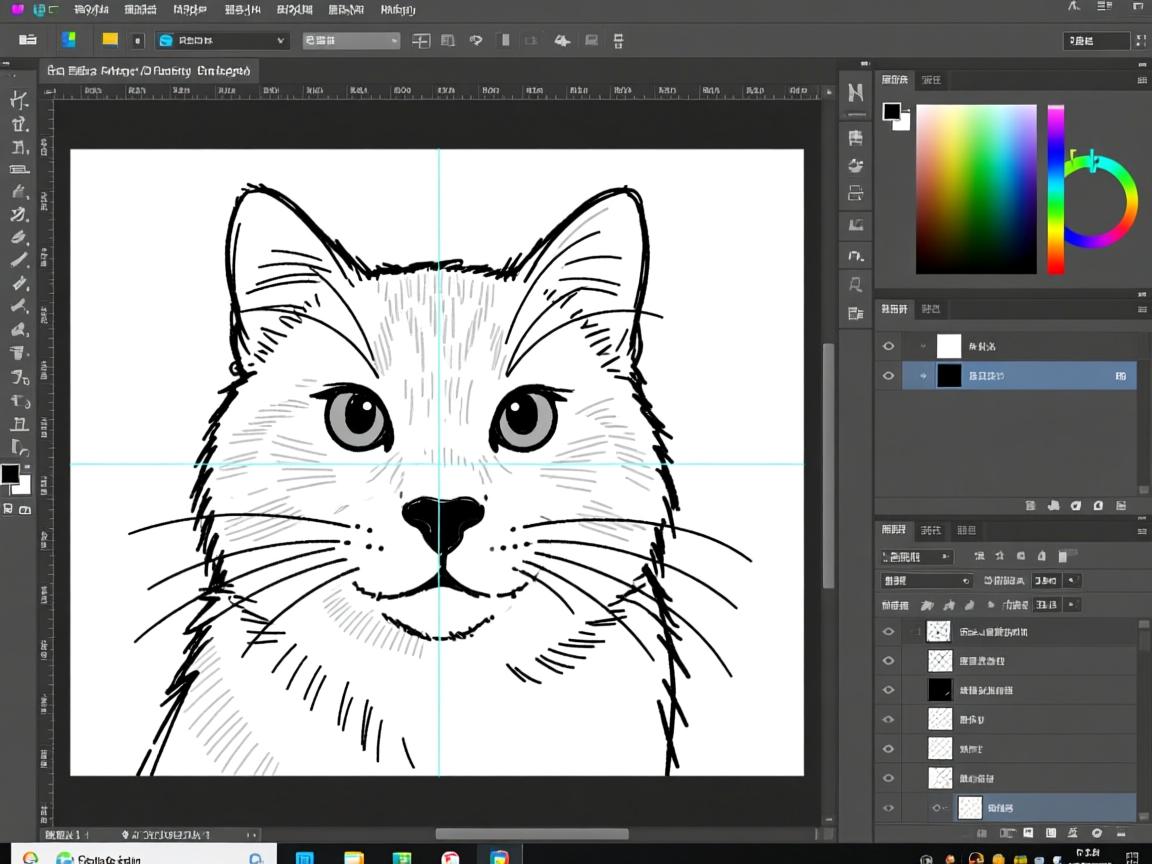
Task: Select the highlighted bottom layer in layers panel
Action: point(1040,807)
